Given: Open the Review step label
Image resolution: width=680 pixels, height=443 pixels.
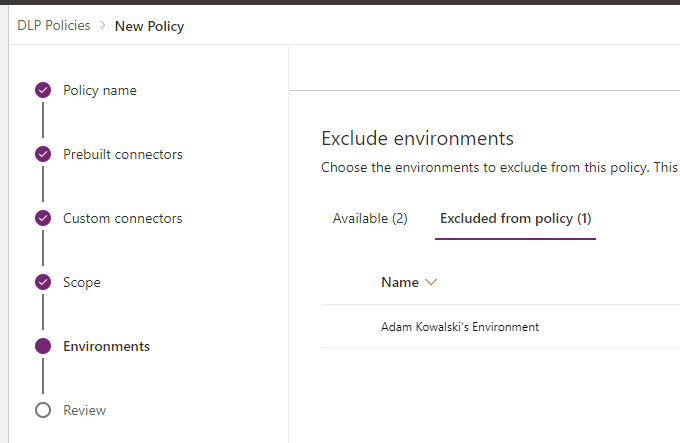Looking at the screenshot, I should click(x=85, y=410).
